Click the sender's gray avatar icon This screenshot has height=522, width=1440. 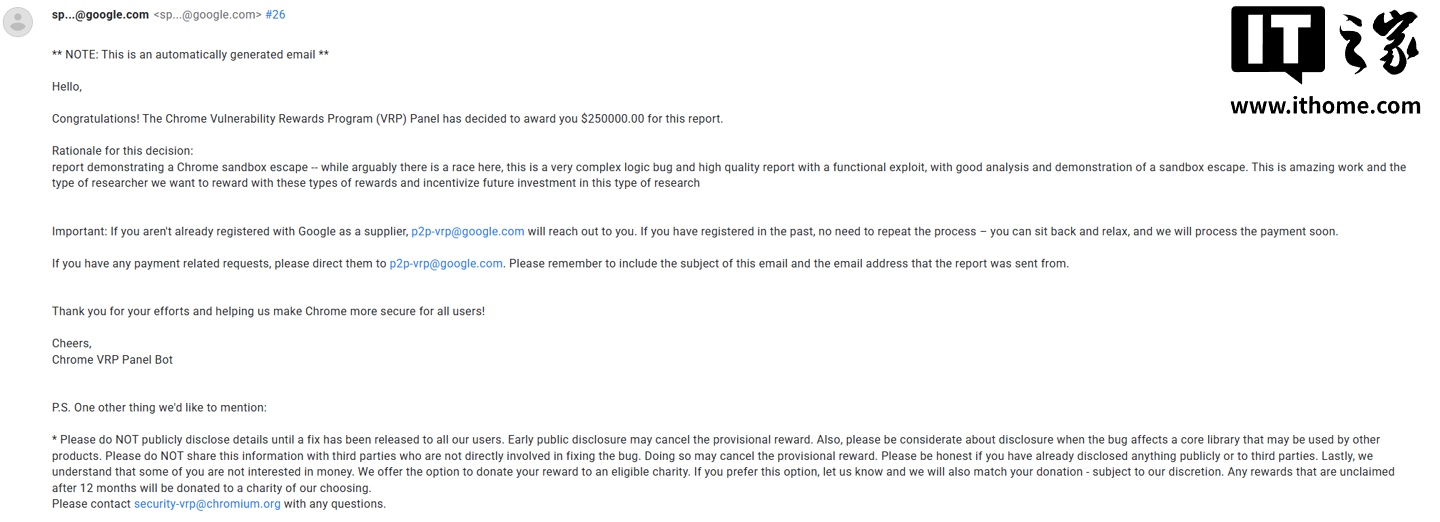tap(18, 20)
